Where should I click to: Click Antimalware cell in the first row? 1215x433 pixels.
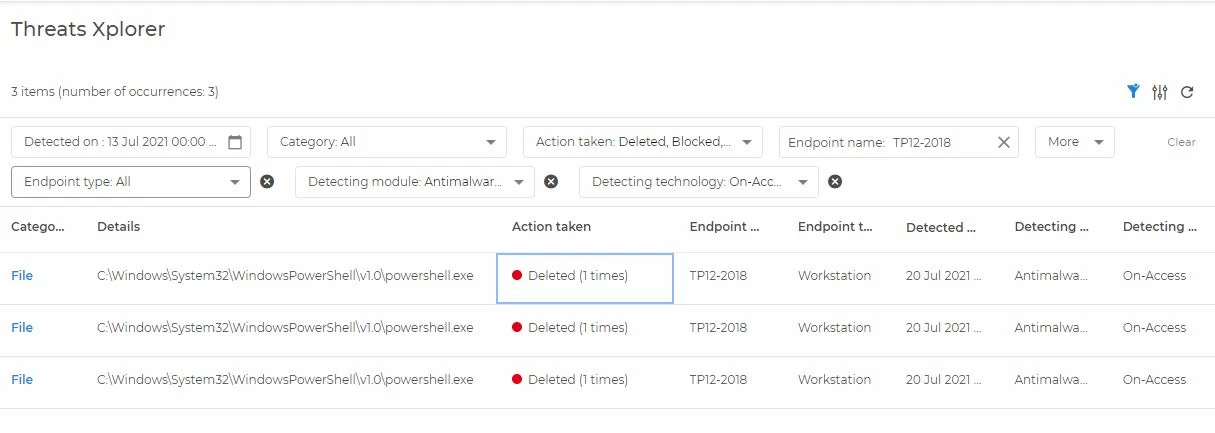(x=1052, y=275)
